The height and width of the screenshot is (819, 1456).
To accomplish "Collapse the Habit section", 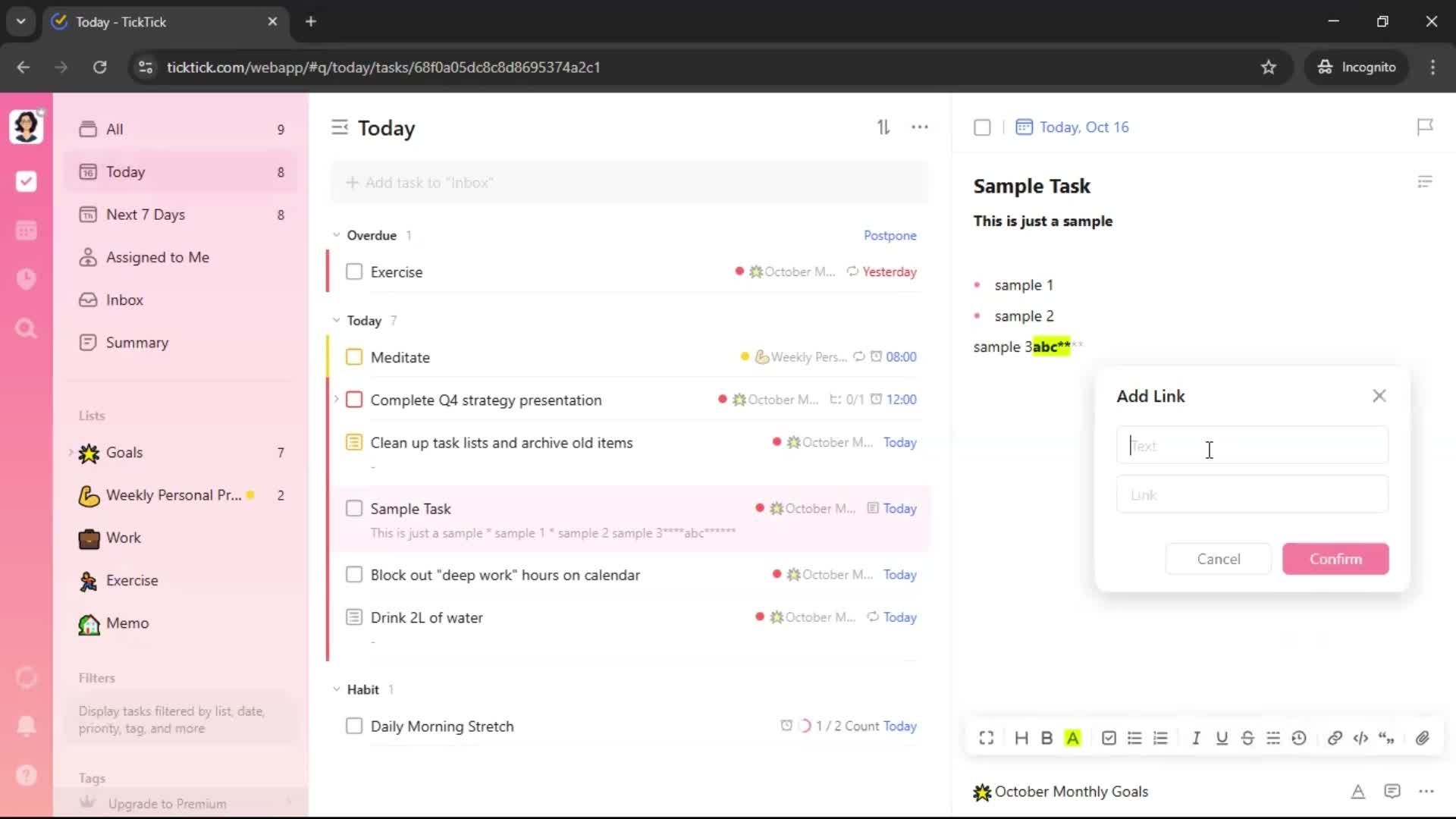I will (337, 689).
